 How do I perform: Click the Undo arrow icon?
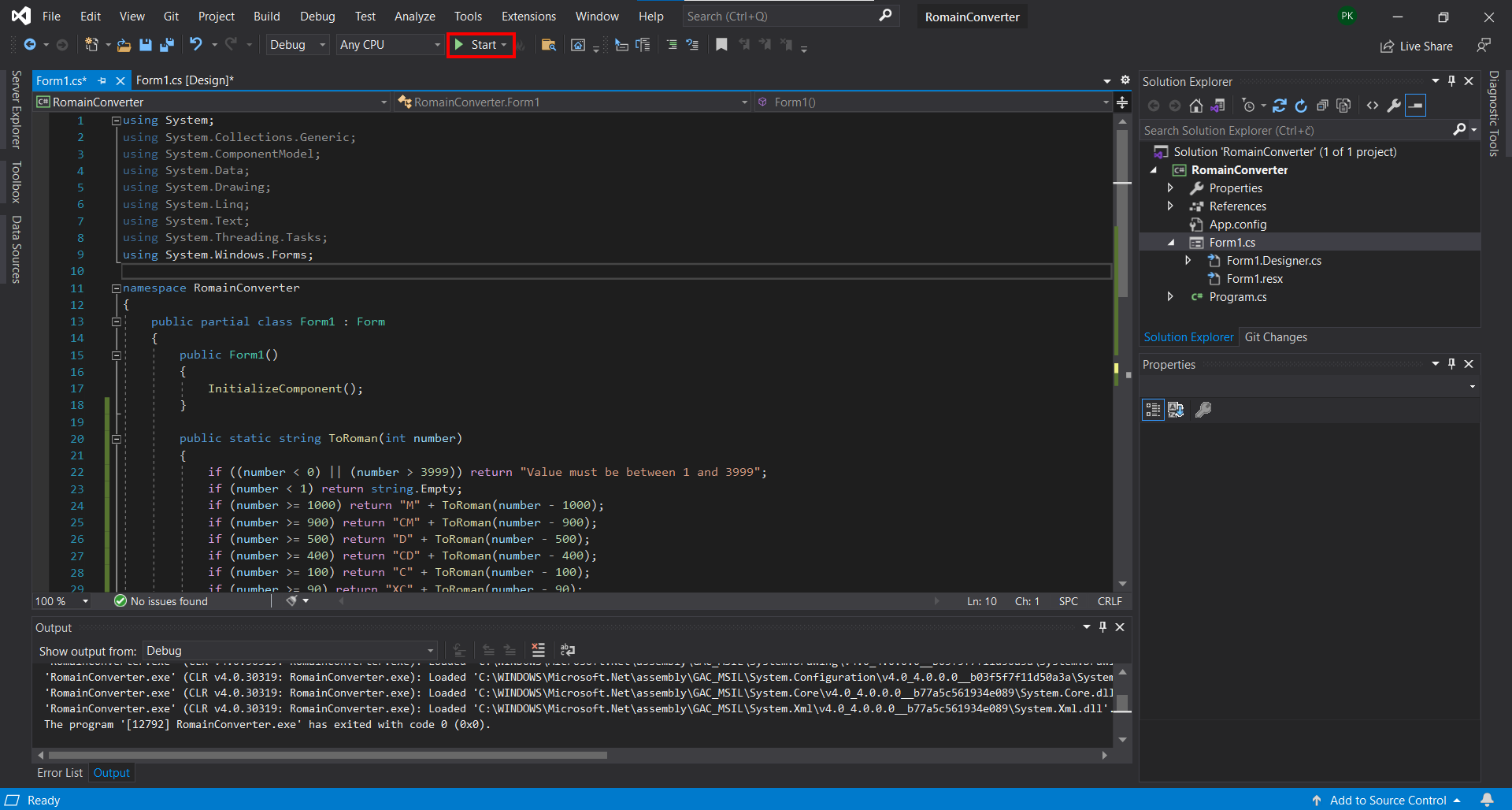click(x=196, y=45)
